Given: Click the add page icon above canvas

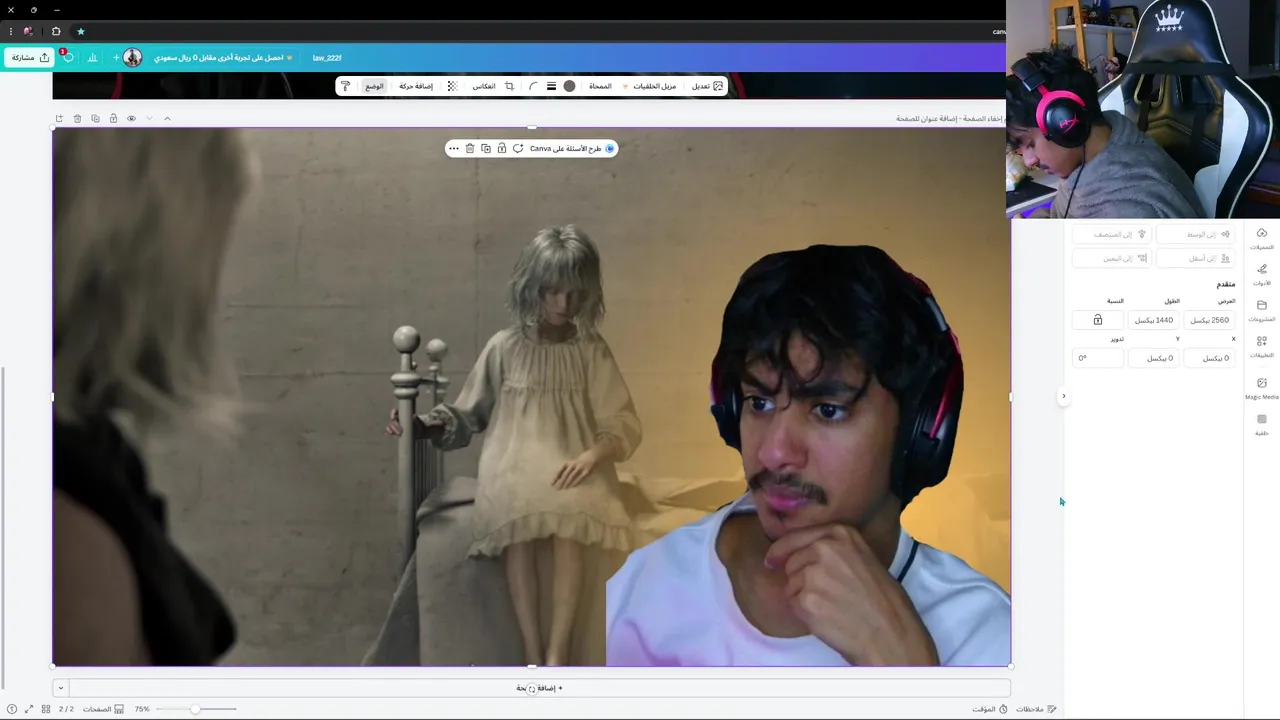Looking at the screenshot, I should (x=59, y=118).
